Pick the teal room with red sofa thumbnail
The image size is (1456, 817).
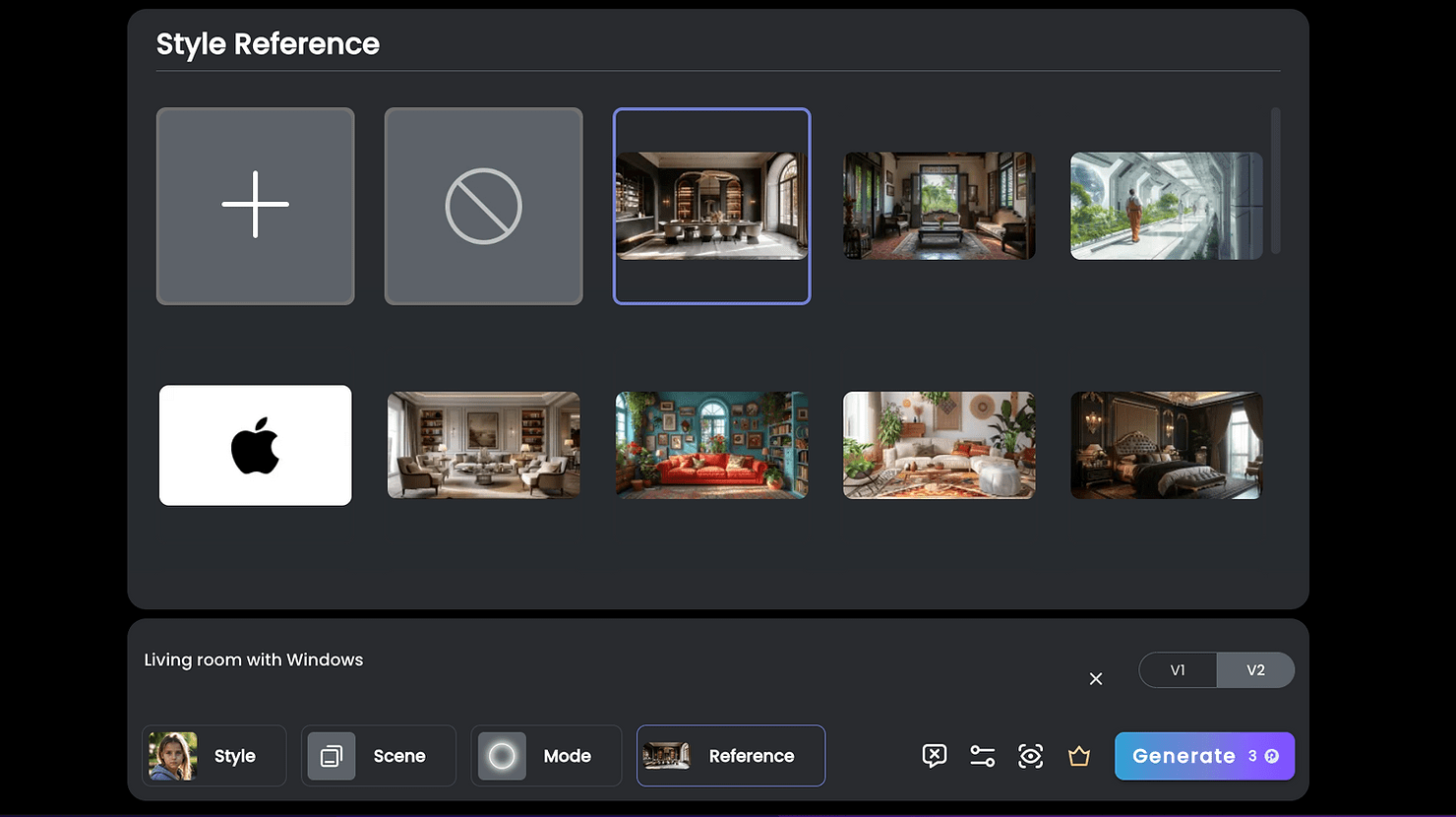(x=711, y=445)
